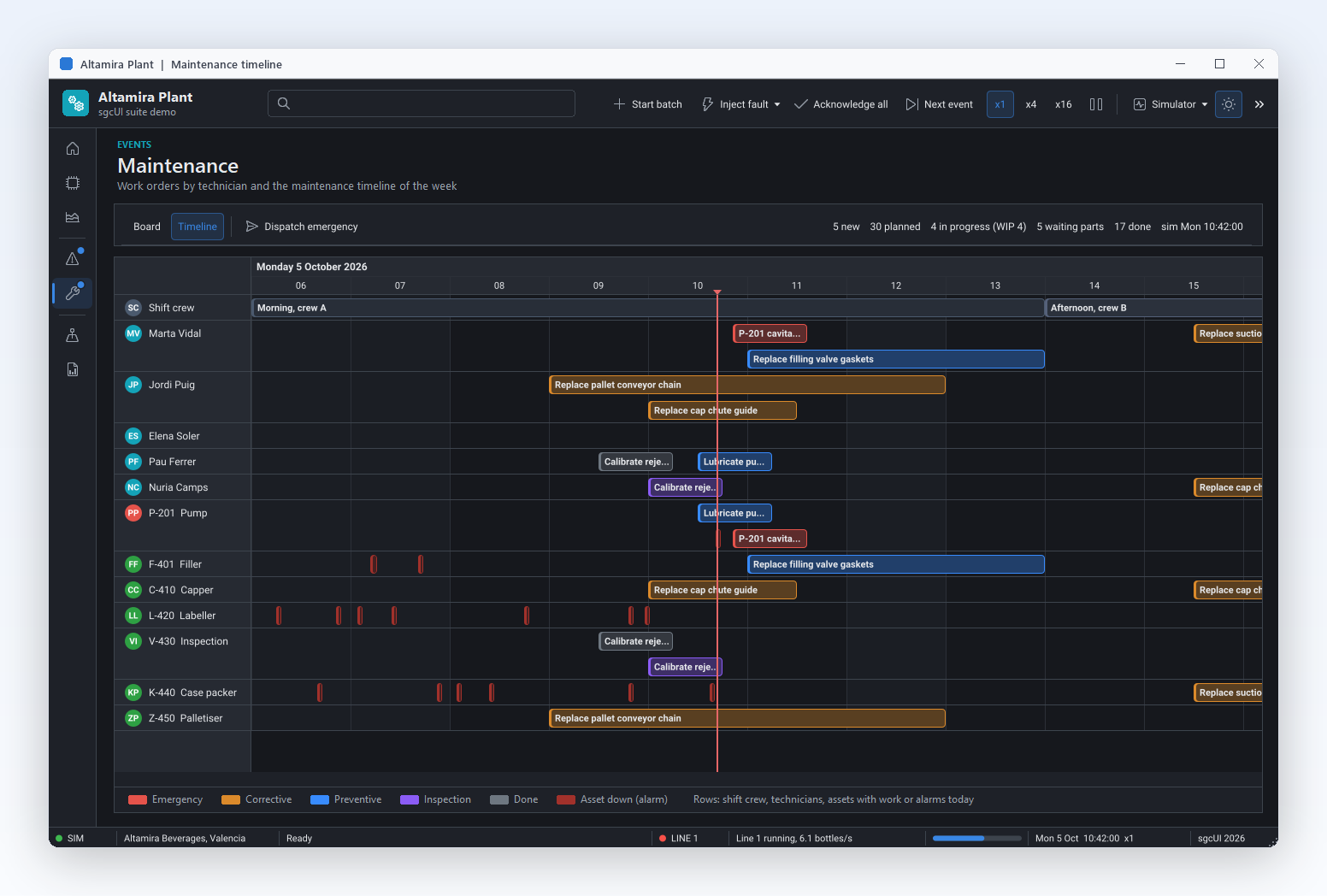Viewport: 1327px width, 896px height.
Task: Open the Replace pallet conveyor chain bar in Jordi Puig's row
Action: [x=747, y=385]
